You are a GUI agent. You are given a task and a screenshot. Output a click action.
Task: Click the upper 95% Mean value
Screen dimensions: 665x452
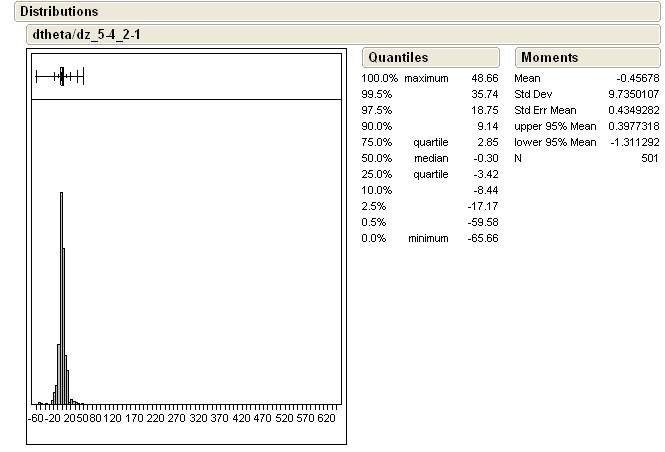(x=630, y=126)
